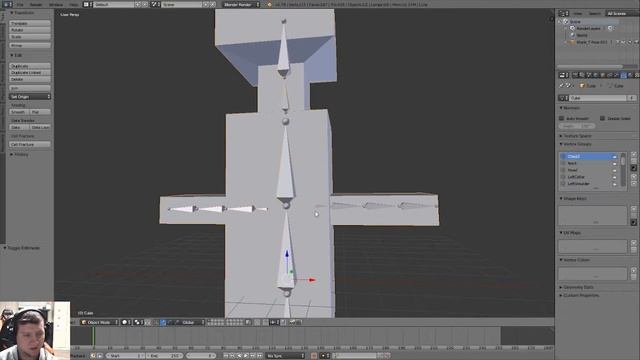Open the outliner View menu
This screenshot has width=640, height=360.
click(578, 13)
